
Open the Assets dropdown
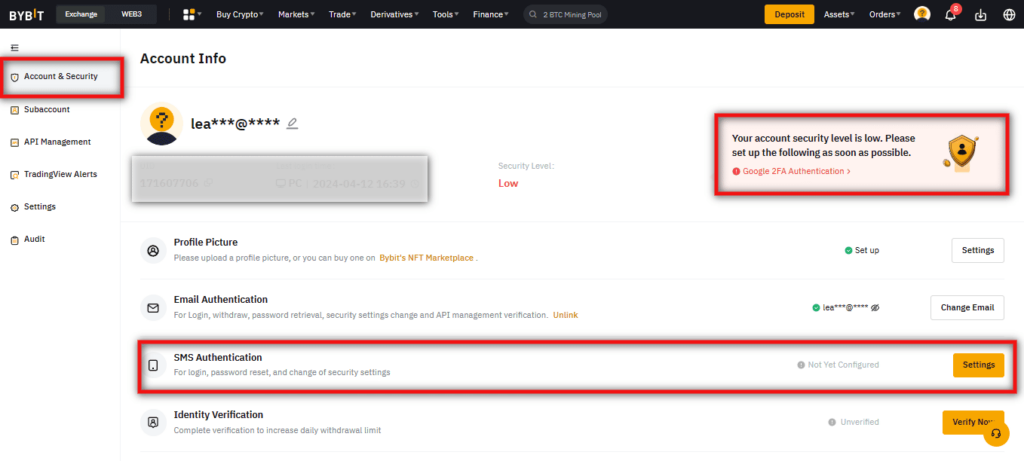839,14
